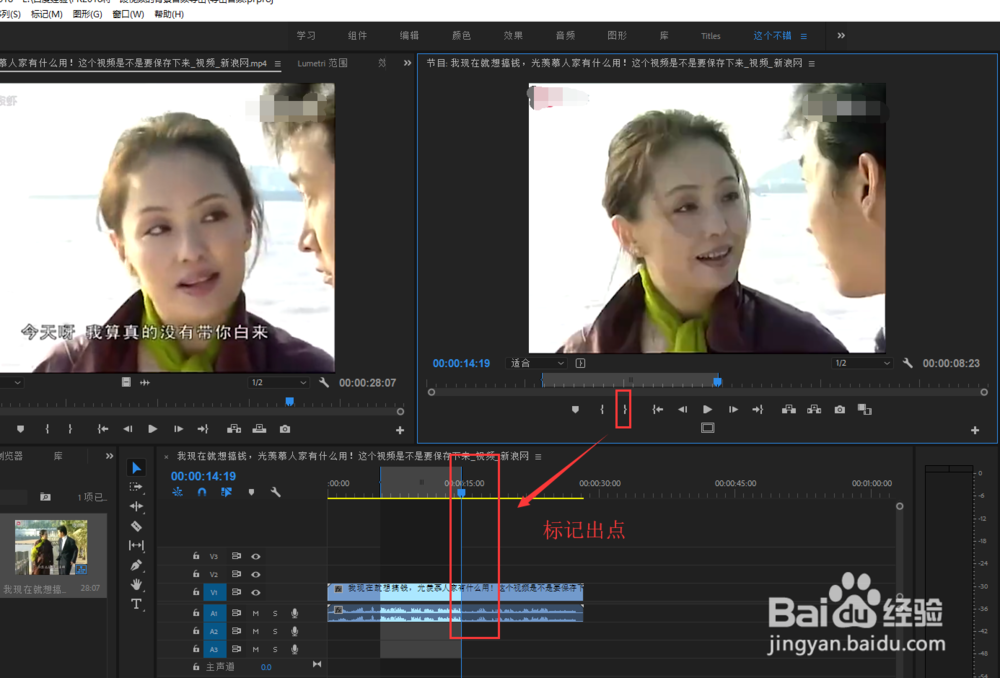Open 窗口(W) menu
Image resolution: width=1000 pixels, height=678 pixels.
coord(128,14)
